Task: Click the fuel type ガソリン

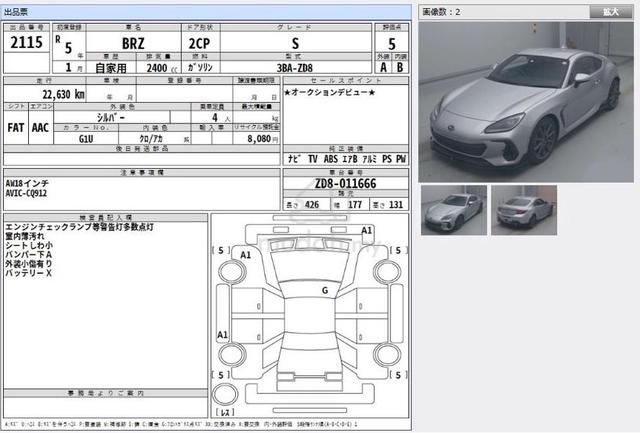Action: click(x=200, y=67)
